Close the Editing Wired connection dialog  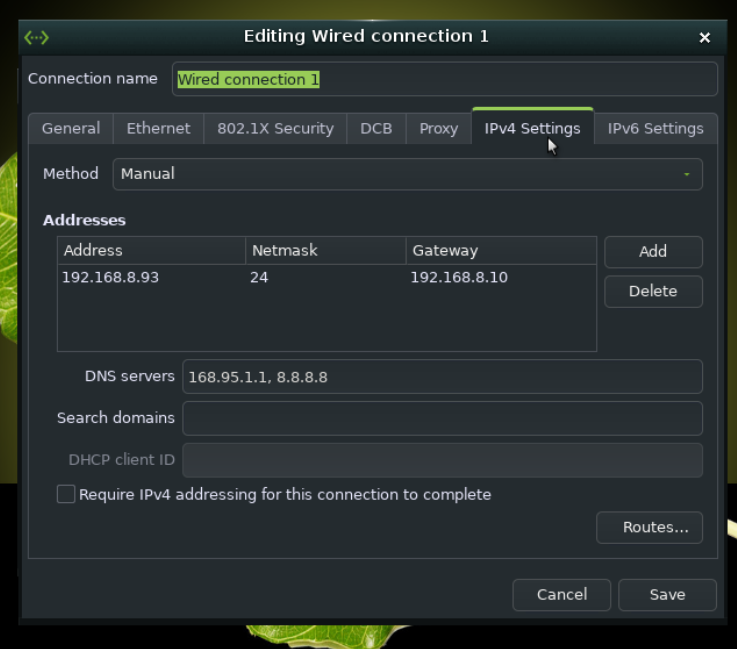click(705, 37)
